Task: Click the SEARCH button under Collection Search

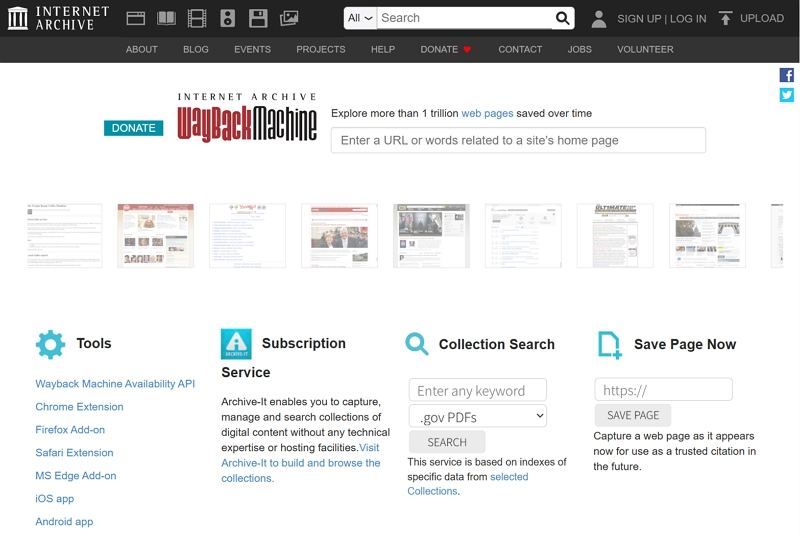Action: [447, 442]
